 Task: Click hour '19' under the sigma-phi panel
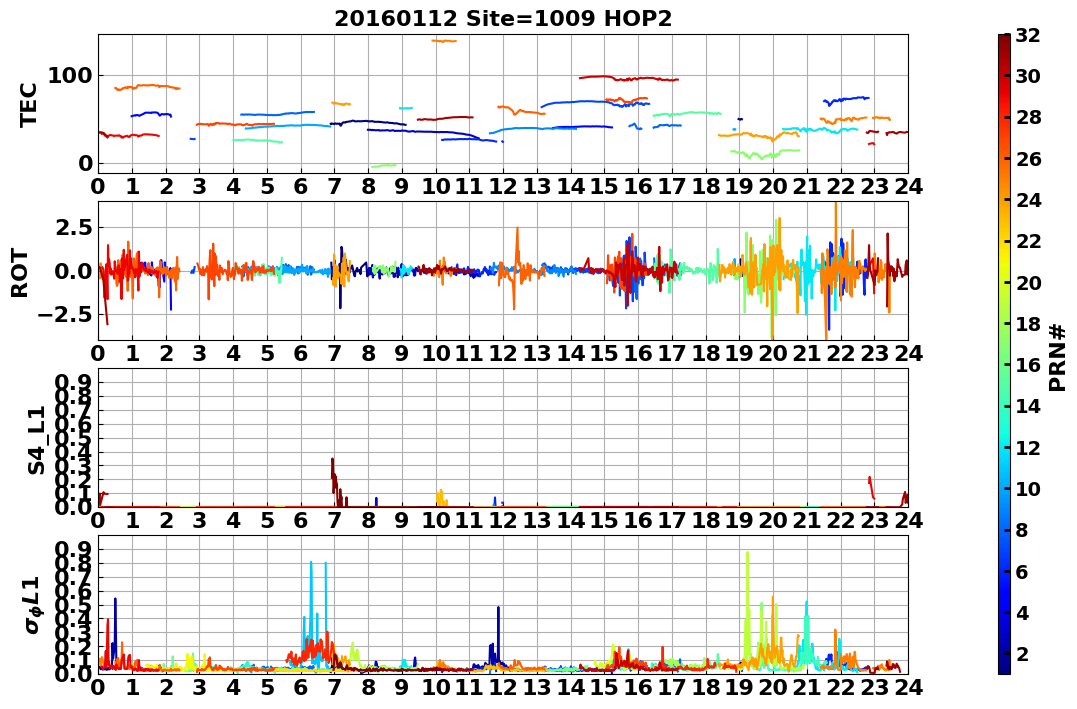click(740, 687)
